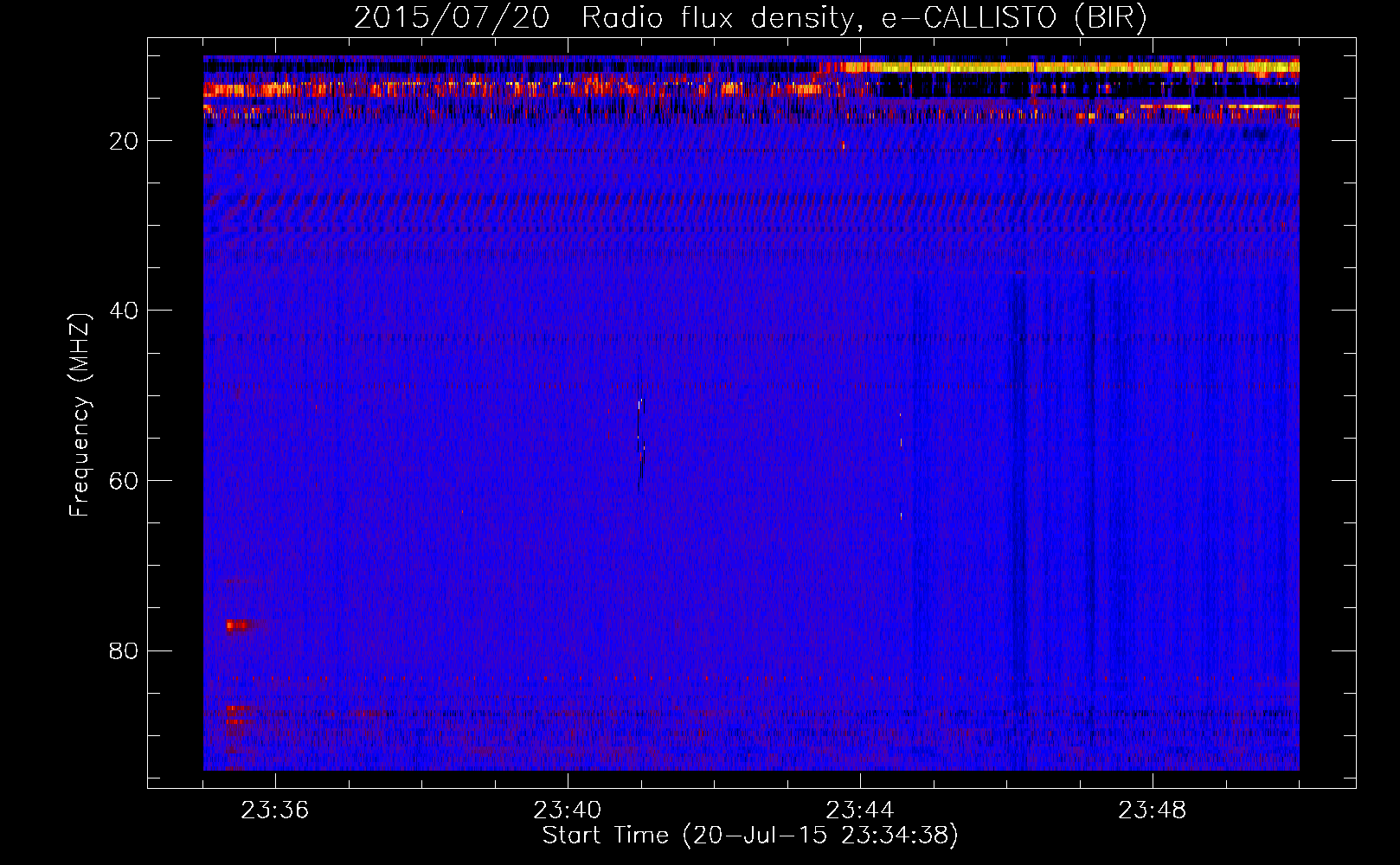Click the "Start Time (20-Jul-15 23:34:38)" axis label
Screen dimensions: 1400x865
[x=750, y=836]
